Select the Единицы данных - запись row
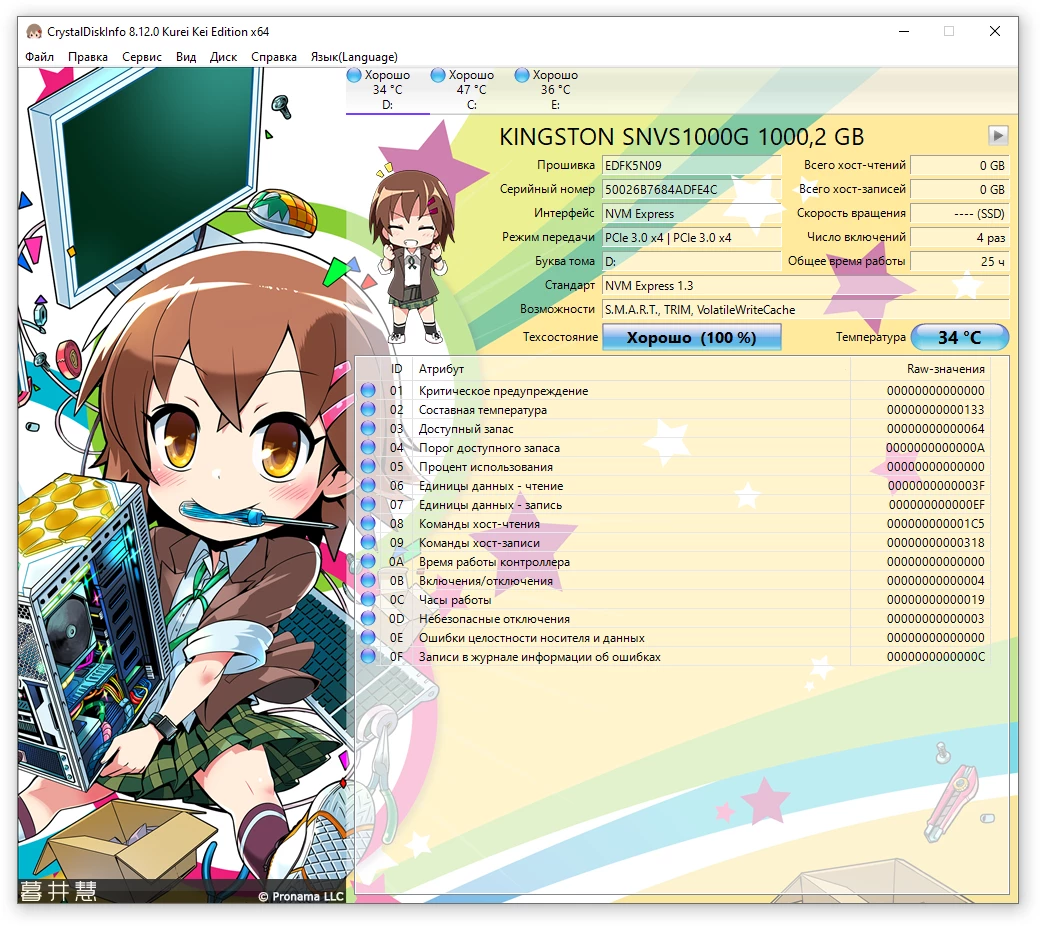 673,505
